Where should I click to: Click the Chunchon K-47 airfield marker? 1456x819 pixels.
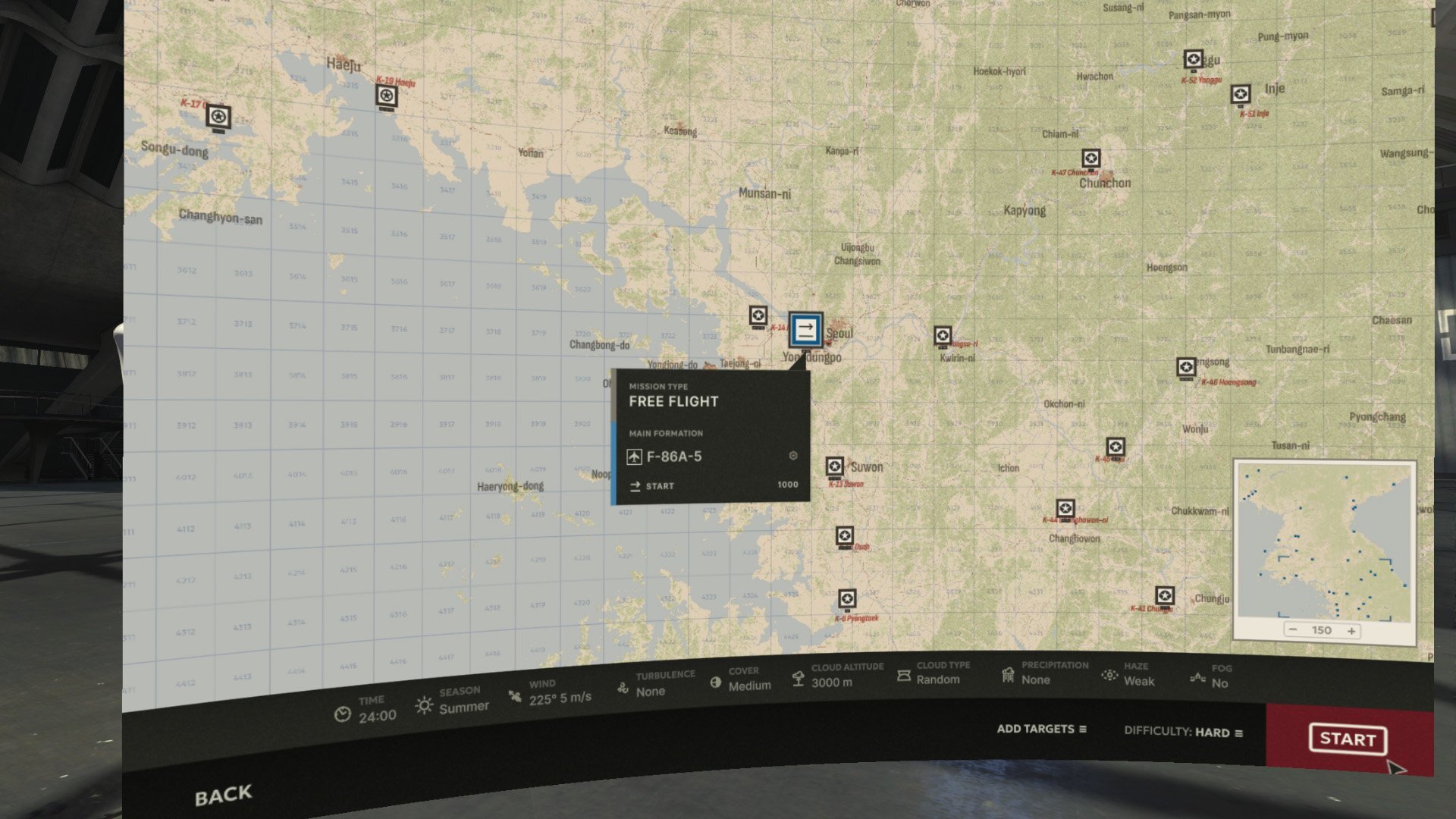point(1091,159)
